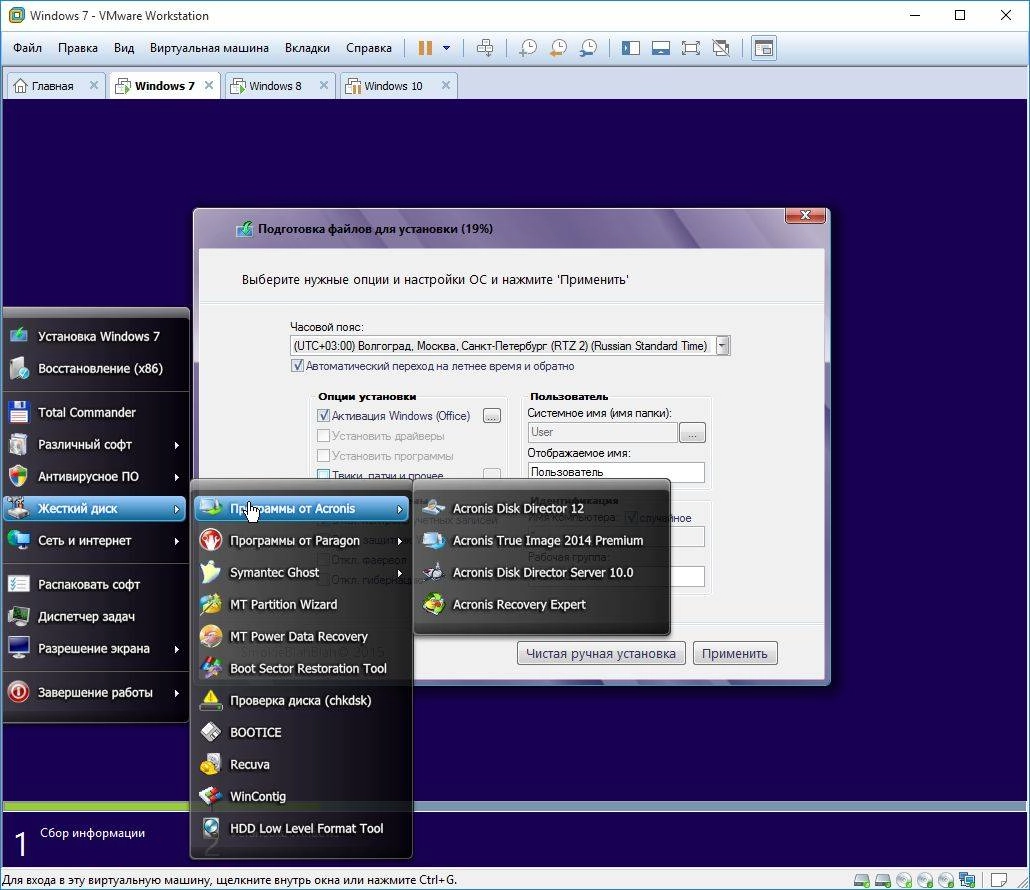Expand the Антивирусное ПО submenu arrow
This screenshot has height=890, width=1030.
177,477
